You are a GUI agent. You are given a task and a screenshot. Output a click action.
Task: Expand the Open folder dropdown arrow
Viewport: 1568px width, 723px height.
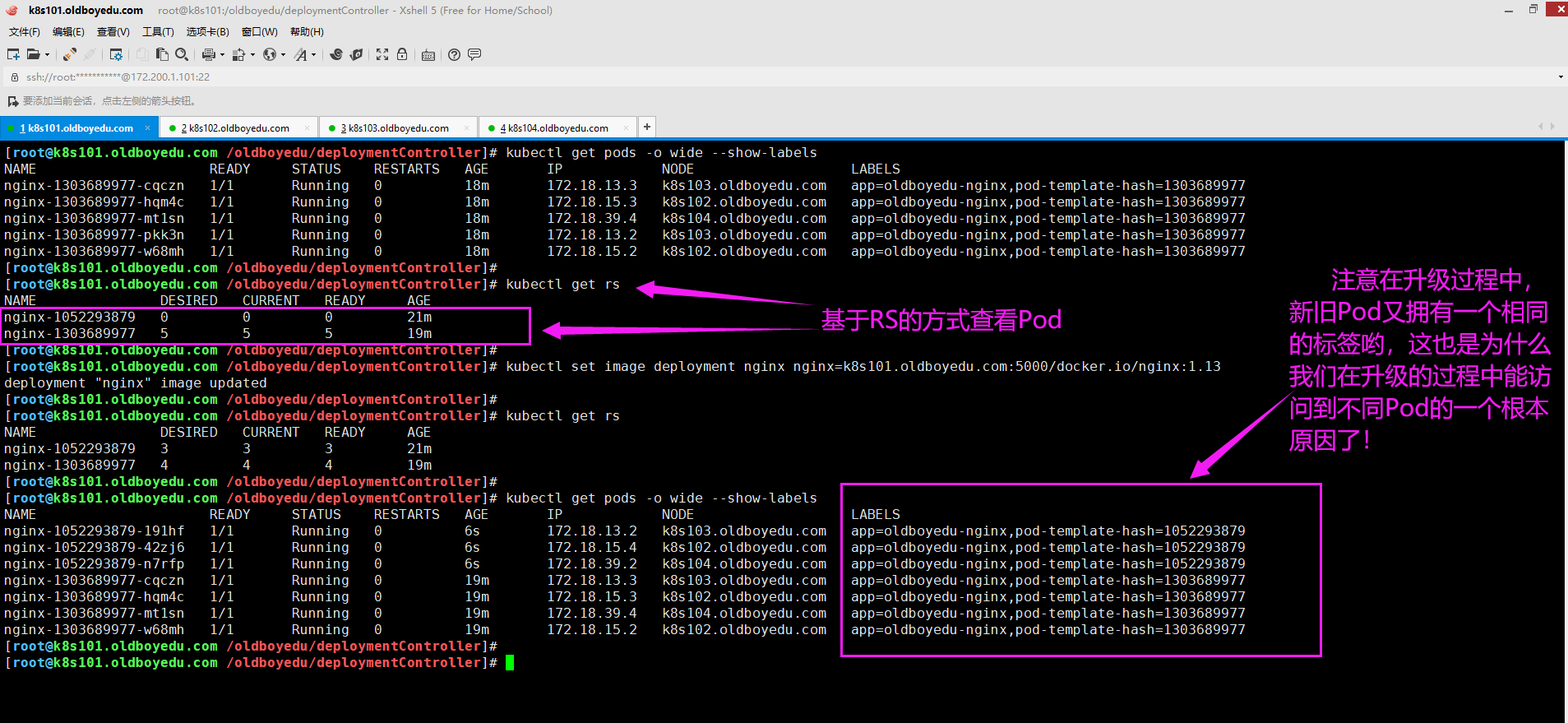pos(47,55)
